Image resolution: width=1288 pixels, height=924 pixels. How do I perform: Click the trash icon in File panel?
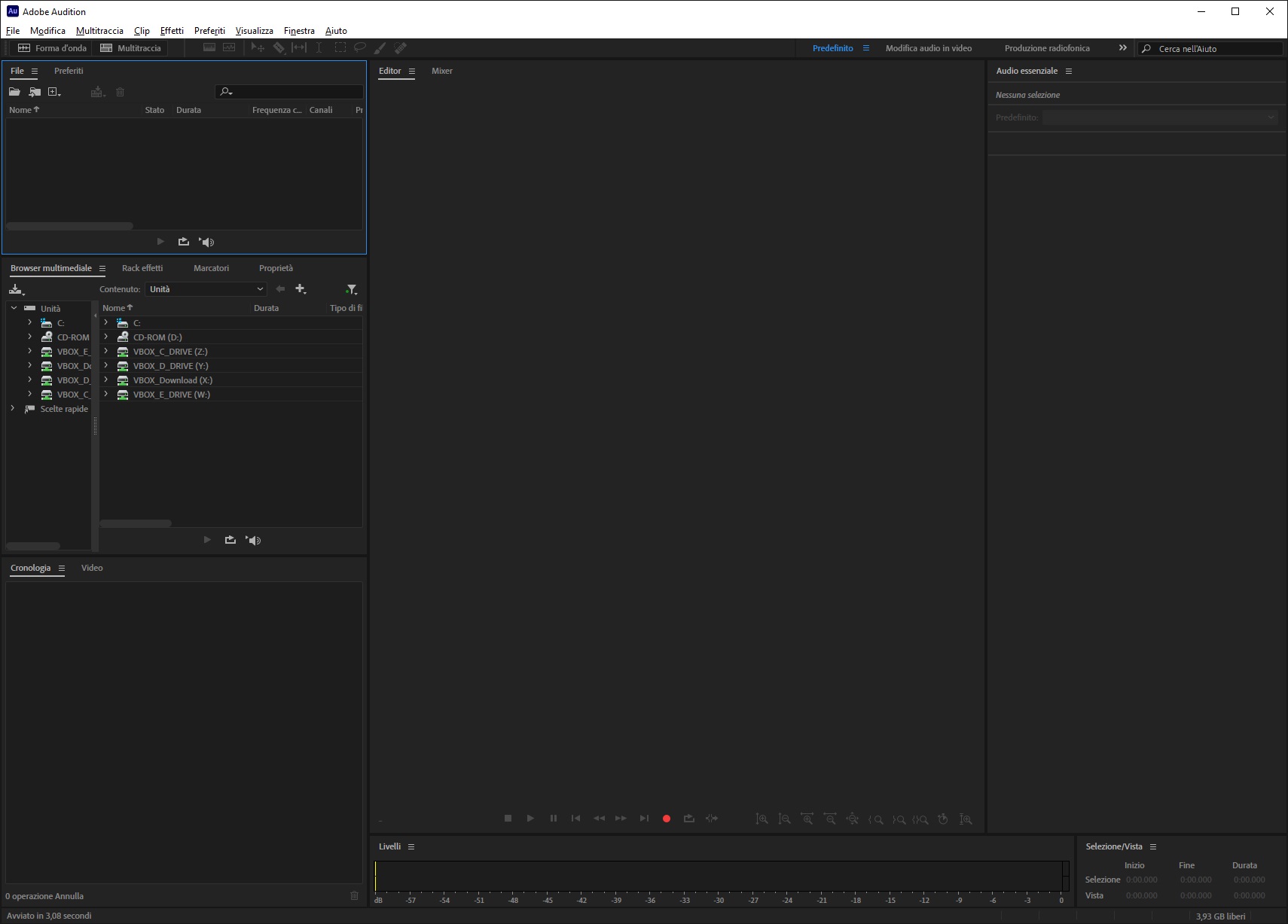pyautogui.click(x=120, y=92)
